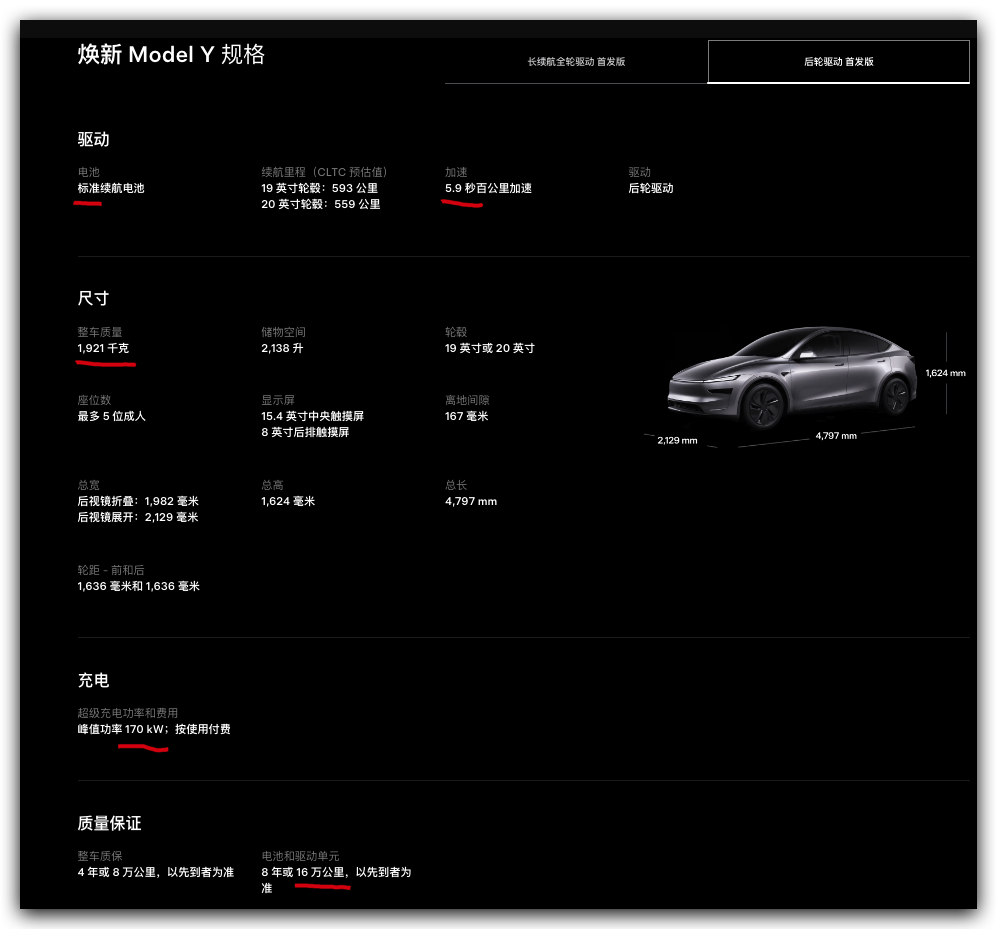Click 8 英寸后排触摸屏 display line
The image size is (997, 929).
[x=305, y=432]
